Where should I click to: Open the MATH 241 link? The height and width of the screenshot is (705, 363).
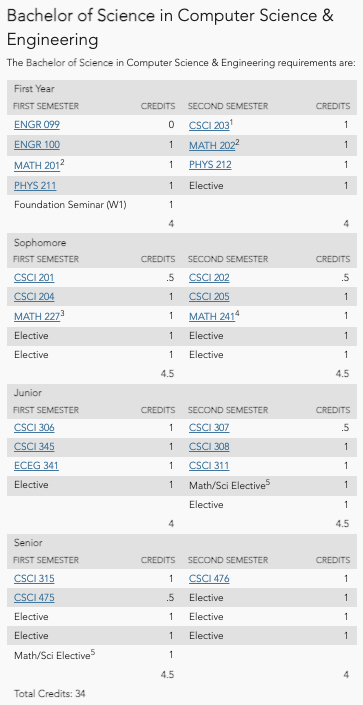click(212, 317)
